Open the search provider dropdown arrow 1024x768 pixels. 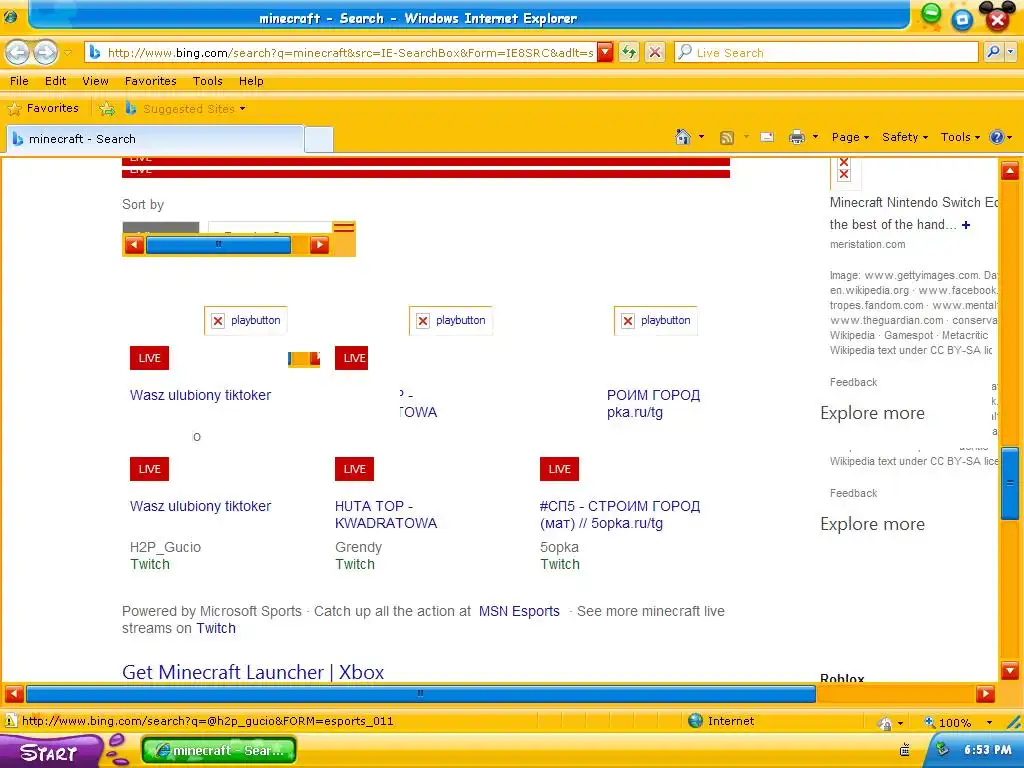click(1012, 52)
